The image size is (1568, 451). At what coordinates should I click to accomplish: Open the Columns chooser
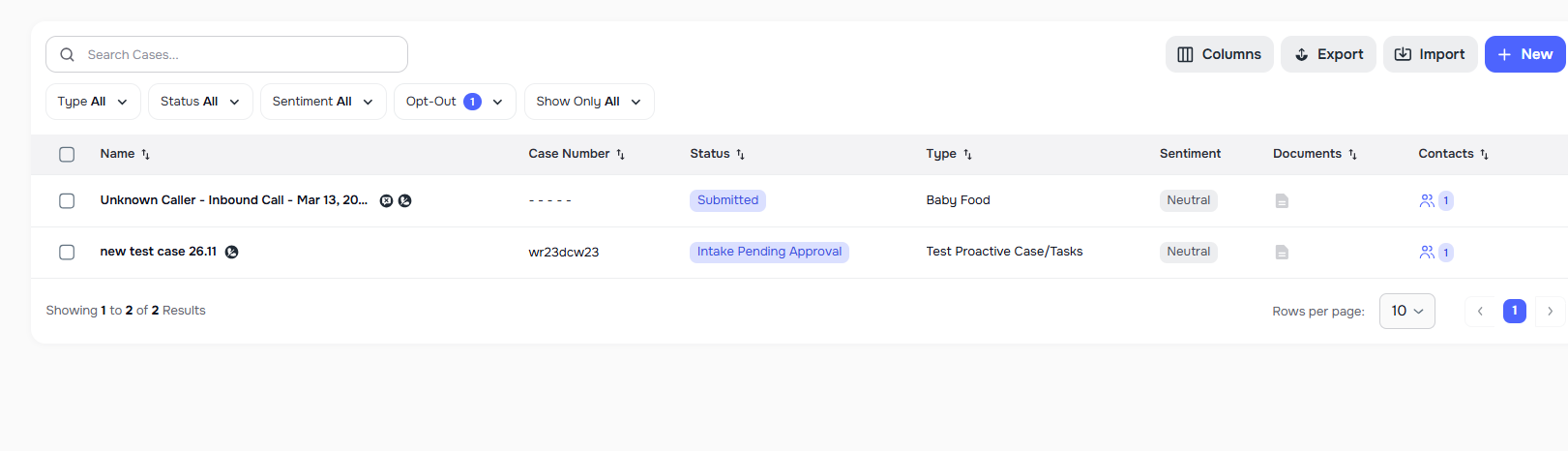pyautogui.click(x=1219, y=55)
